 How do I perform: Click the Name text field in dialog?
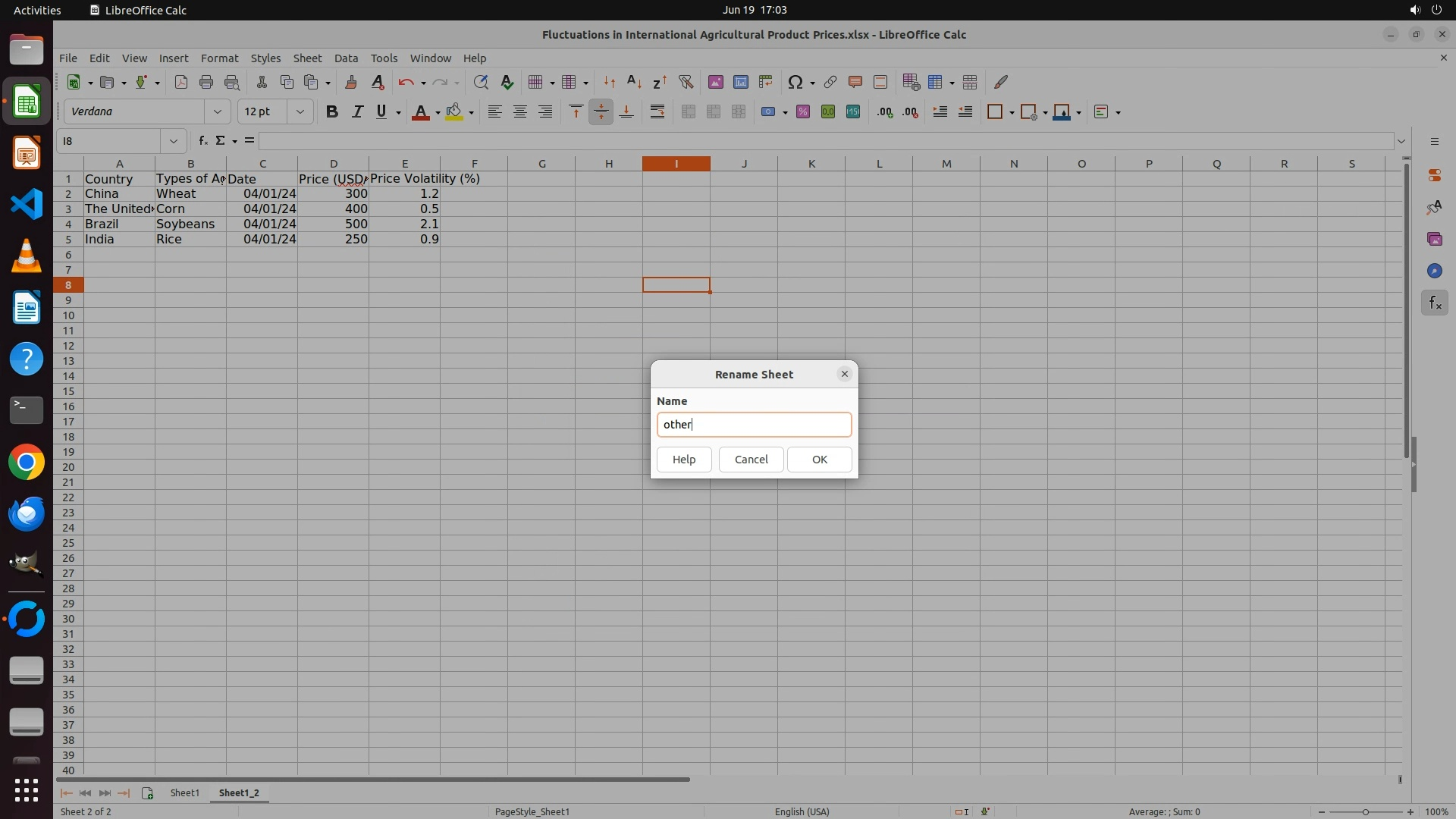[753, 425]
